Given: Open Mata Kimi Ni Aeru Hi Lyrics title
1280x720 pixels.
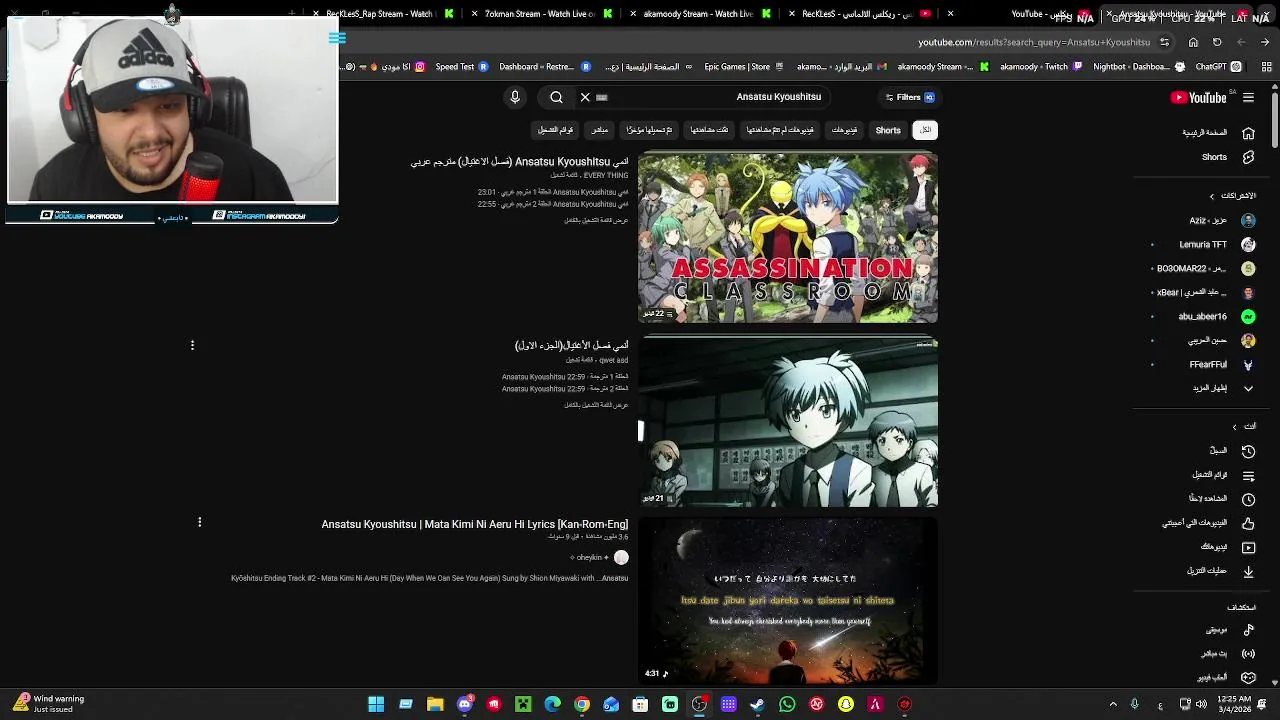Looking at the screenshot, I should coord(475,524).
